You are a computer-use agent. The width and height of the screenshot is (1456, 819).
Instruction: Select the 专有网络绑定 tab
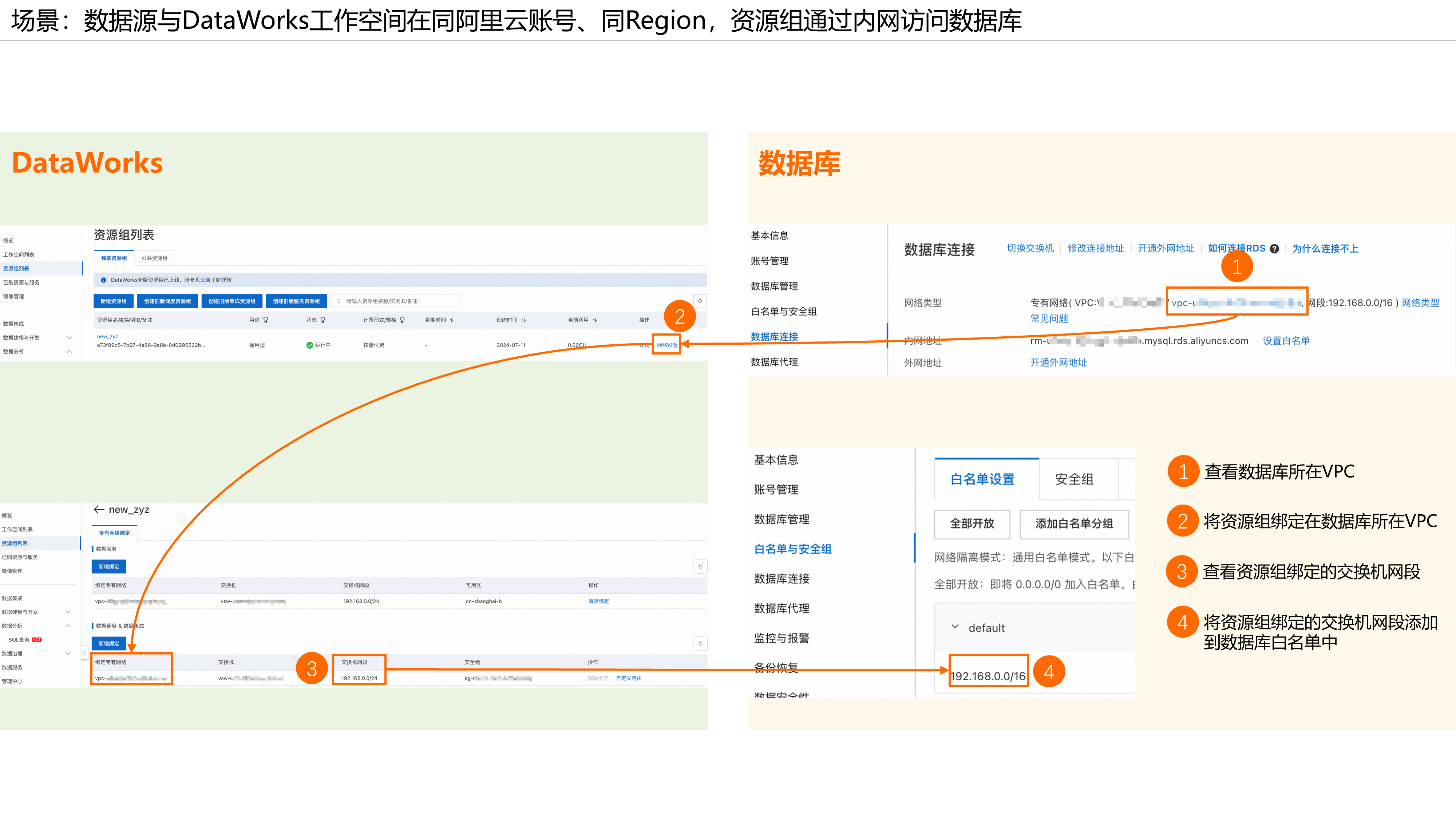pos(114,533)
